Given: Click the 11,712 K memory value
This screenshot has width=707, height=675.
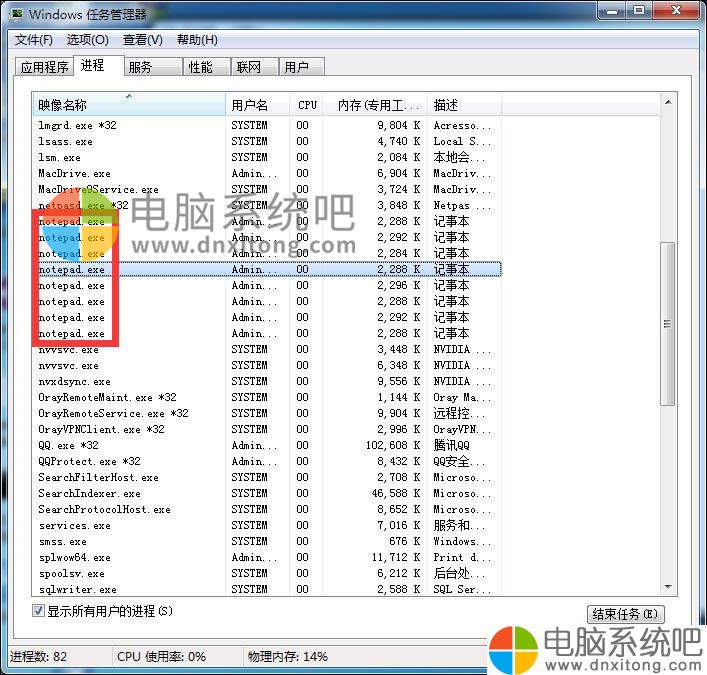Looking at the screenshot, I should click(x=395, y=557).
